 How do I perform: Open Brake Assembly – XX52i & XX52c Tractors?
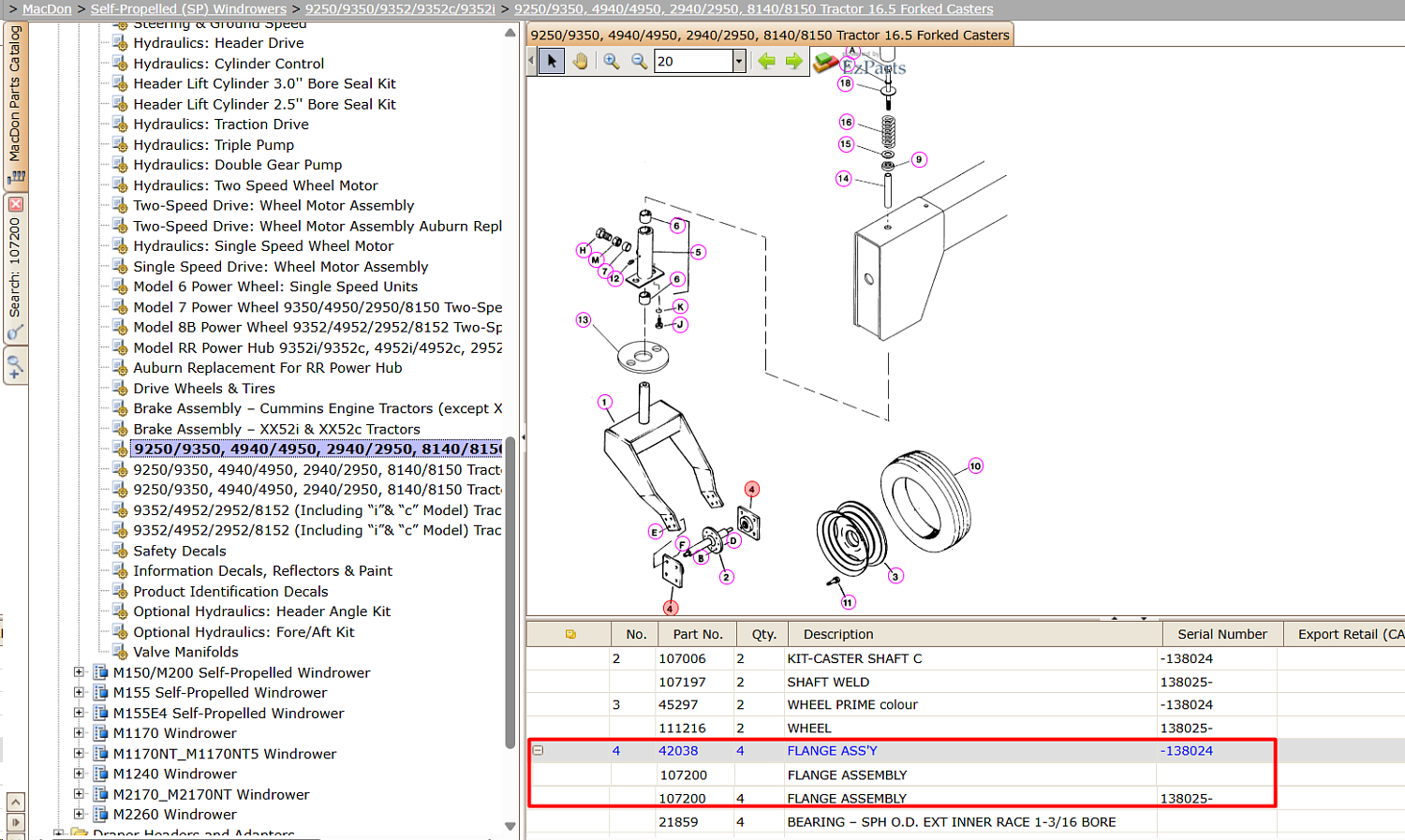point(276,429)
